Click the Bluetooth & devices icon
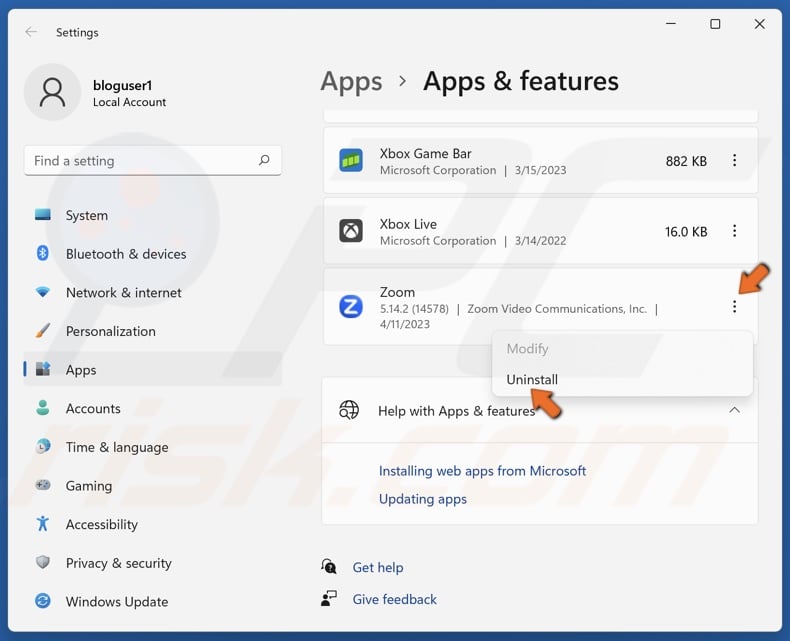The height and width of the screenshot is (641, 790). (43, 253)
